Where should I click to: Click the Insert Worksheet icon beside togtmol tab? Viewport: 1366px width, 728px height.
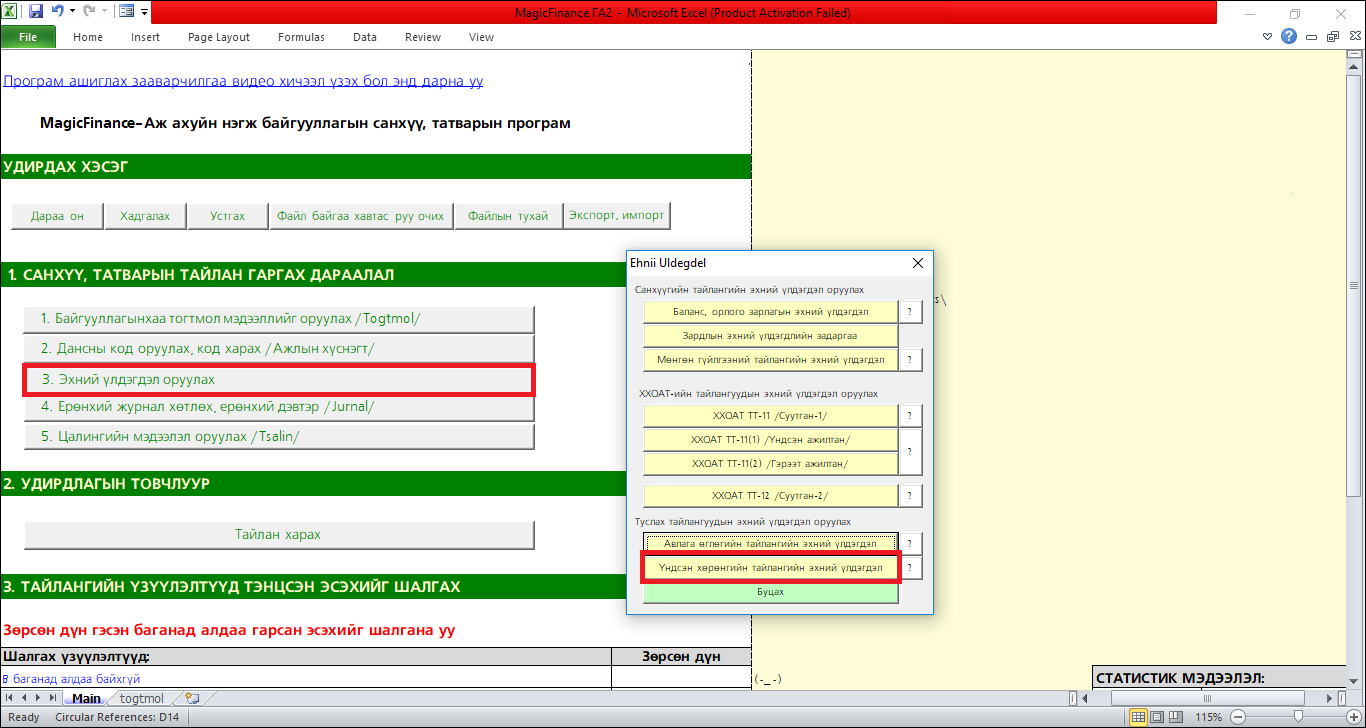coord(192,698)
